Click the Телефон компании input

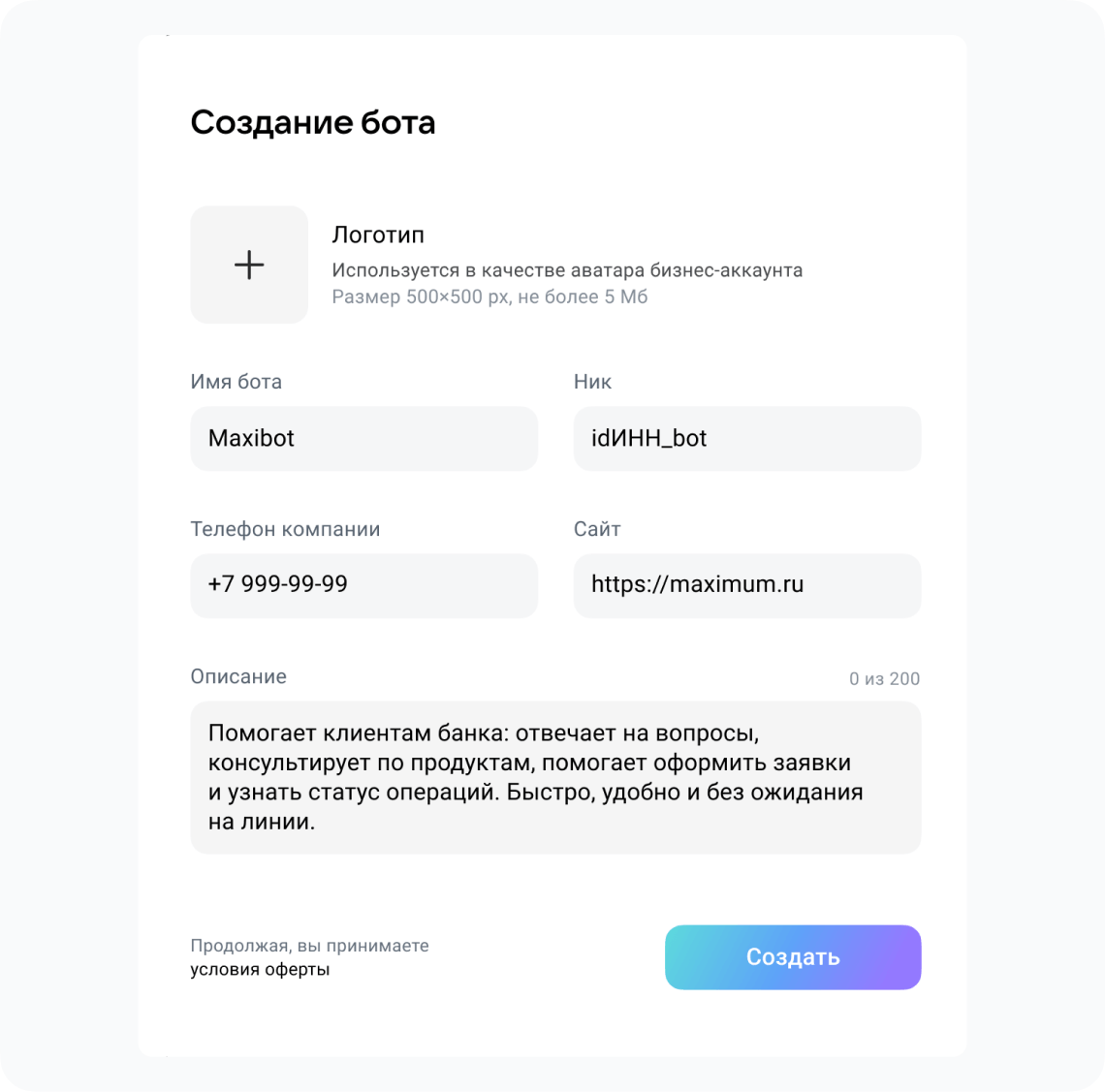tap(363, 585)
